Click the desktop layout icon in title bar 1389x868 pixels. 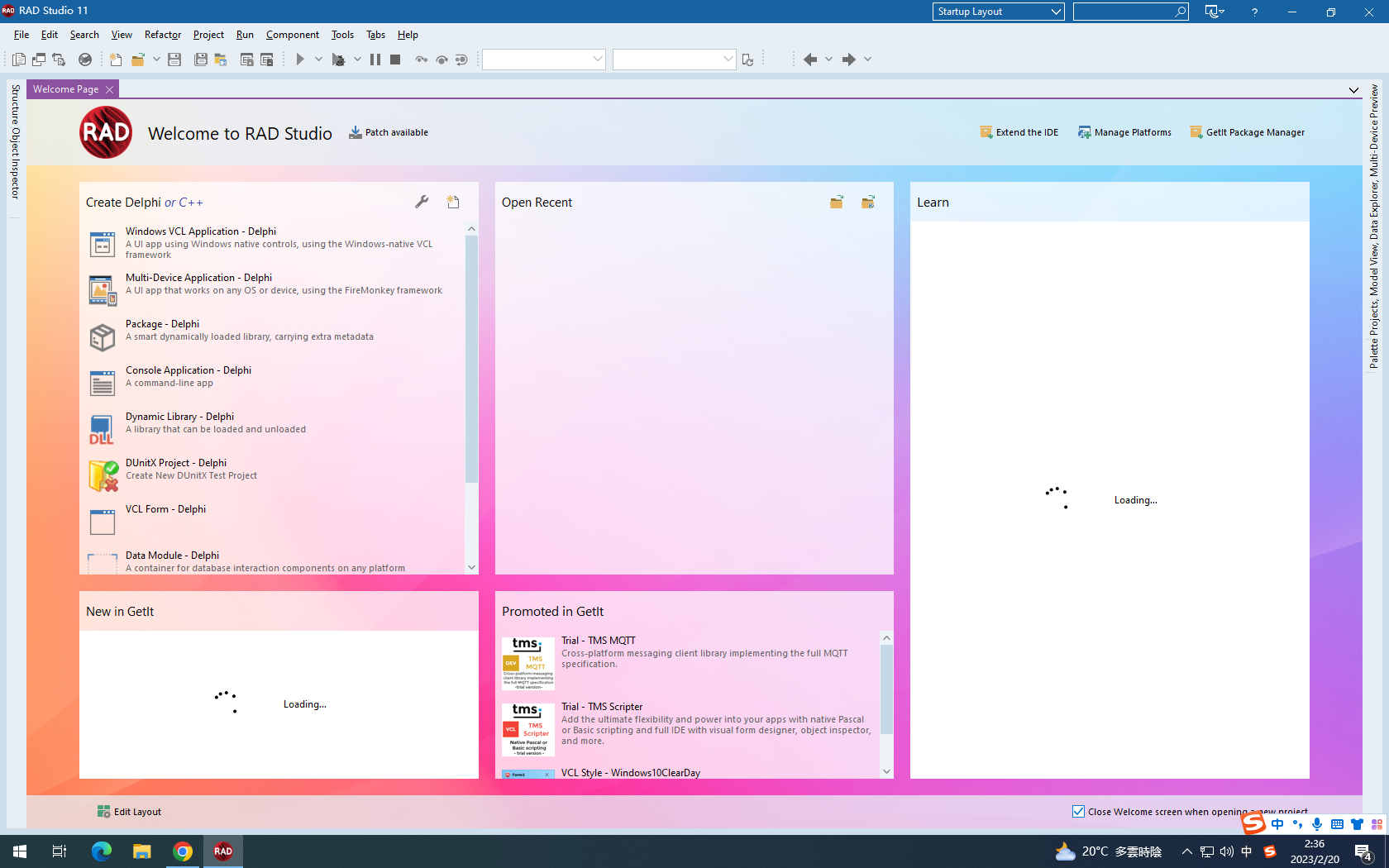point(1214,12)
